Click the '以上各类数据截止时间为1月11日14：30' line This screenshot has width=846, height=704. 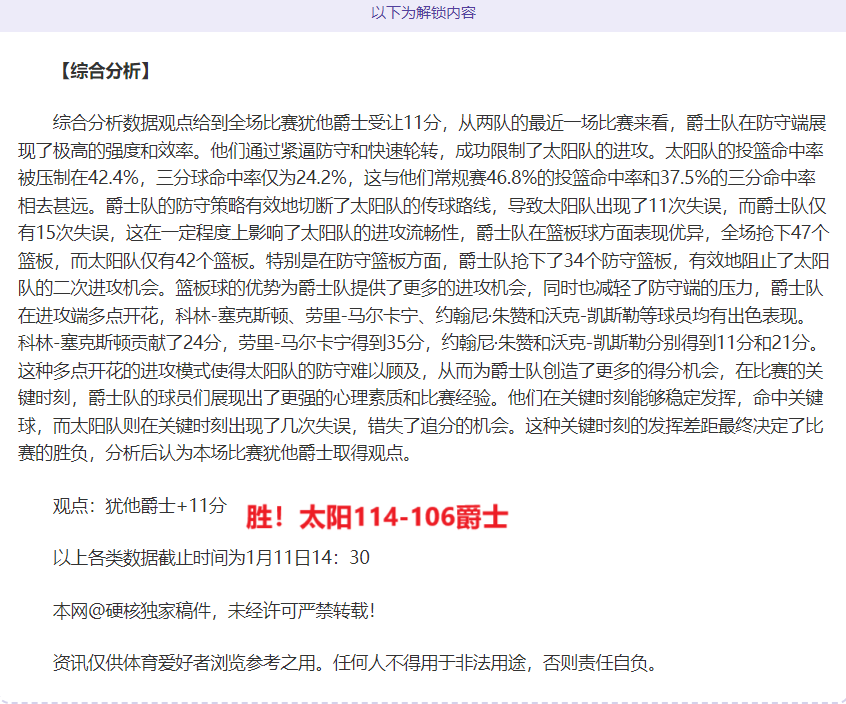(x=211, y=557)
